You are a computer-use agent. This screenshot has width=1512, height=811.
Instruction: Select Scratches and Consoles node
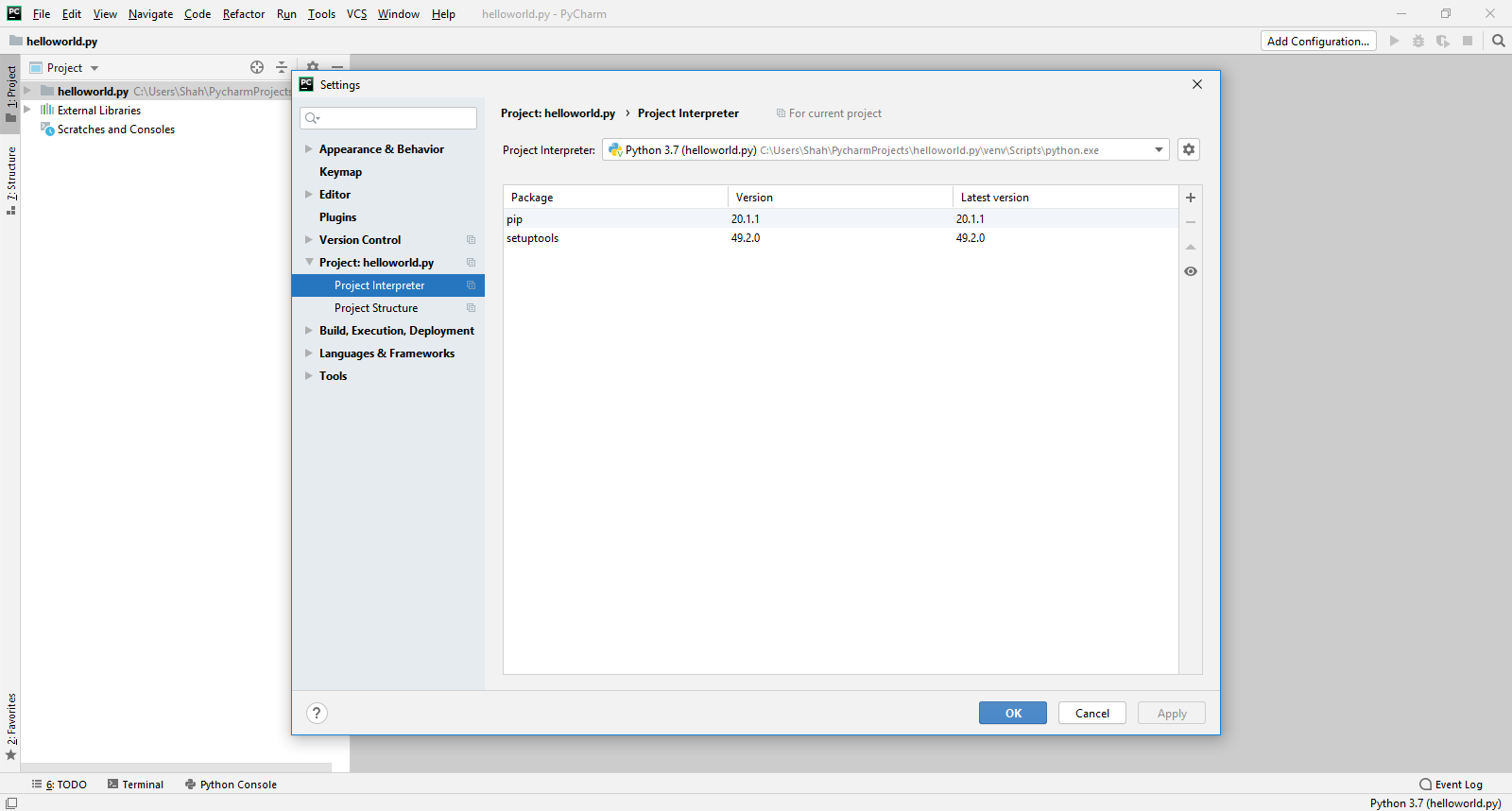(x=115, y=129)
